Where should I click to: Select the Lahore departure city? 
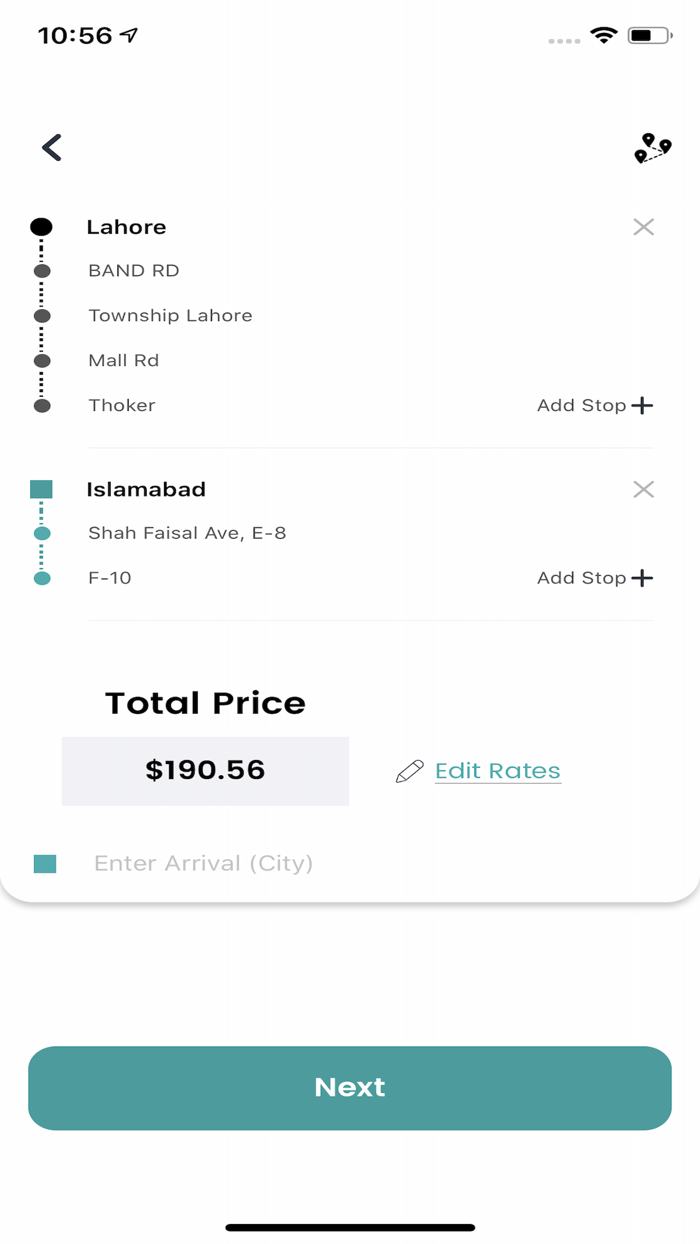point(126,227)
